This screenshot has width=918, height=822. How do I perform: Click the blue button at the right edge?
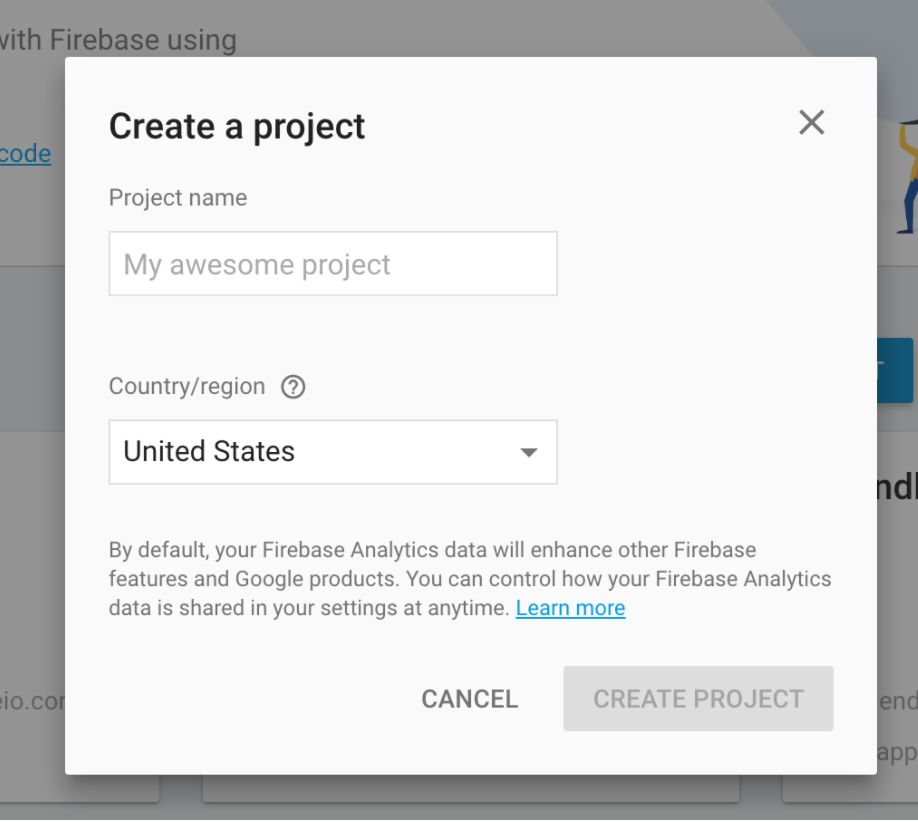896,370
